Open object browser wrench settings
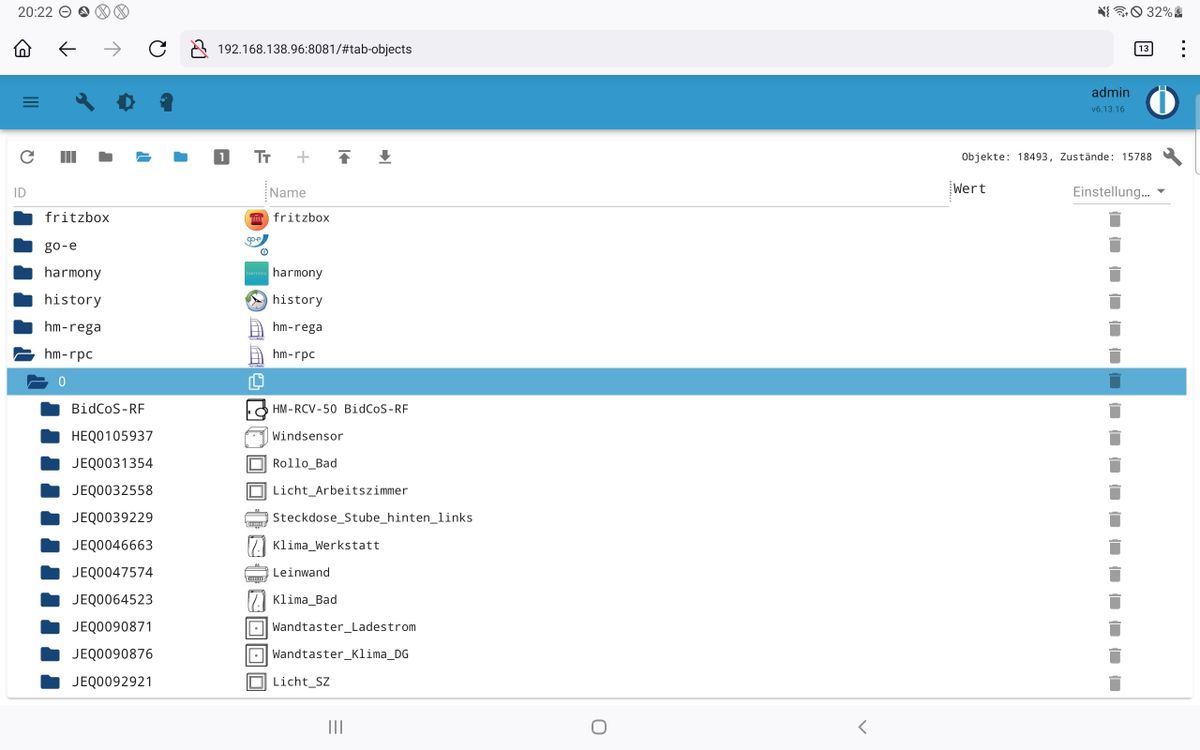The height and width of the screenshot is (750, 1200). [x=1173, y=157]
